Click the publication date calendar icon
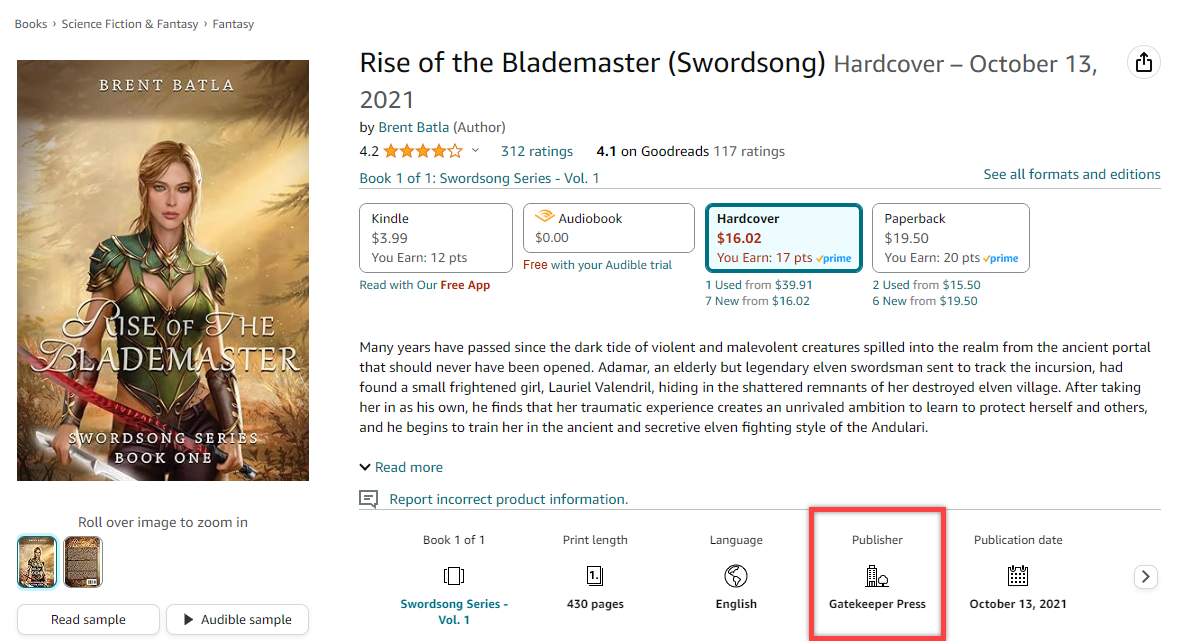 (x=1018, y=575)
